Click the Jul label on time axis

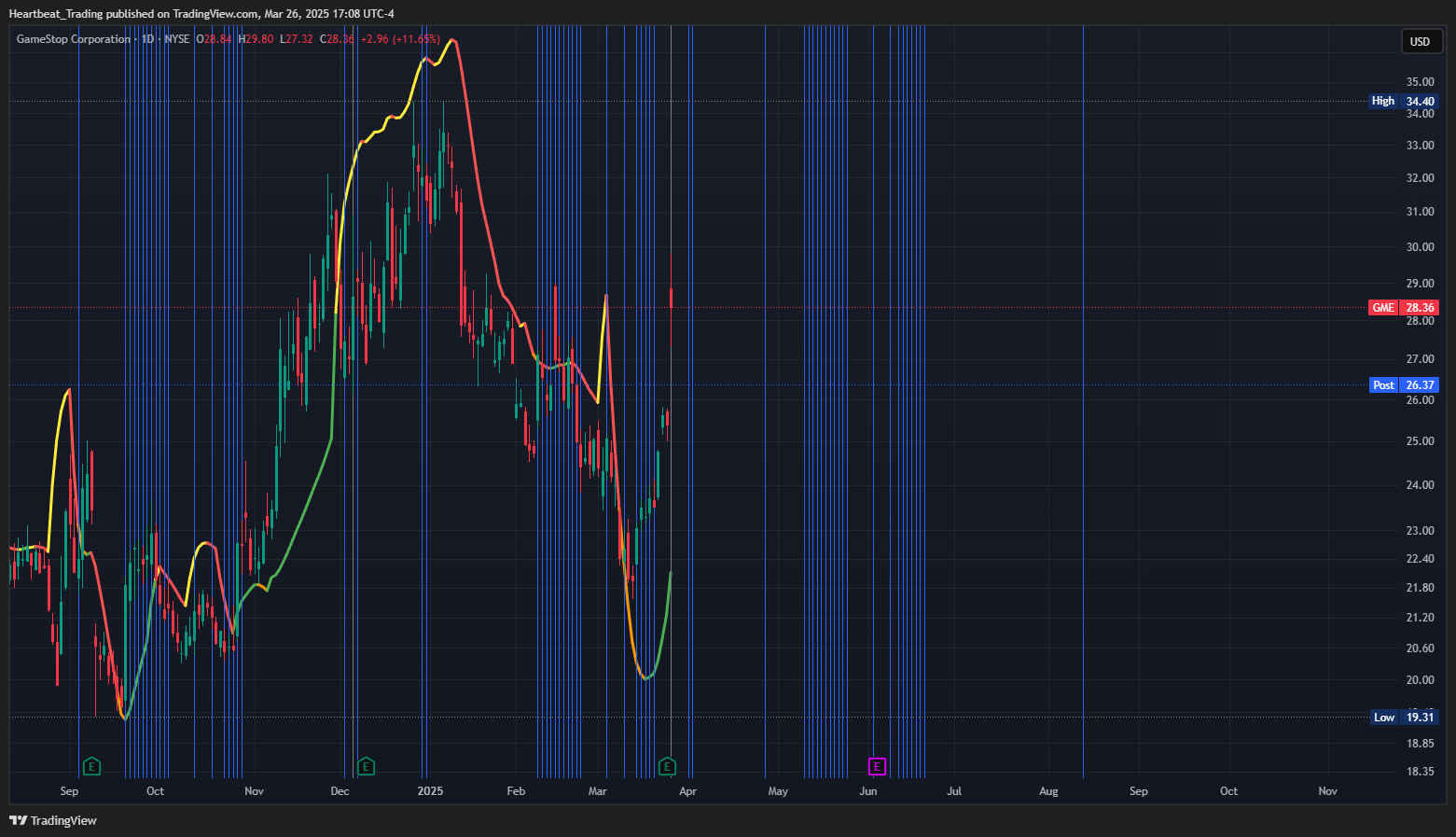click(x=954, y=791)
